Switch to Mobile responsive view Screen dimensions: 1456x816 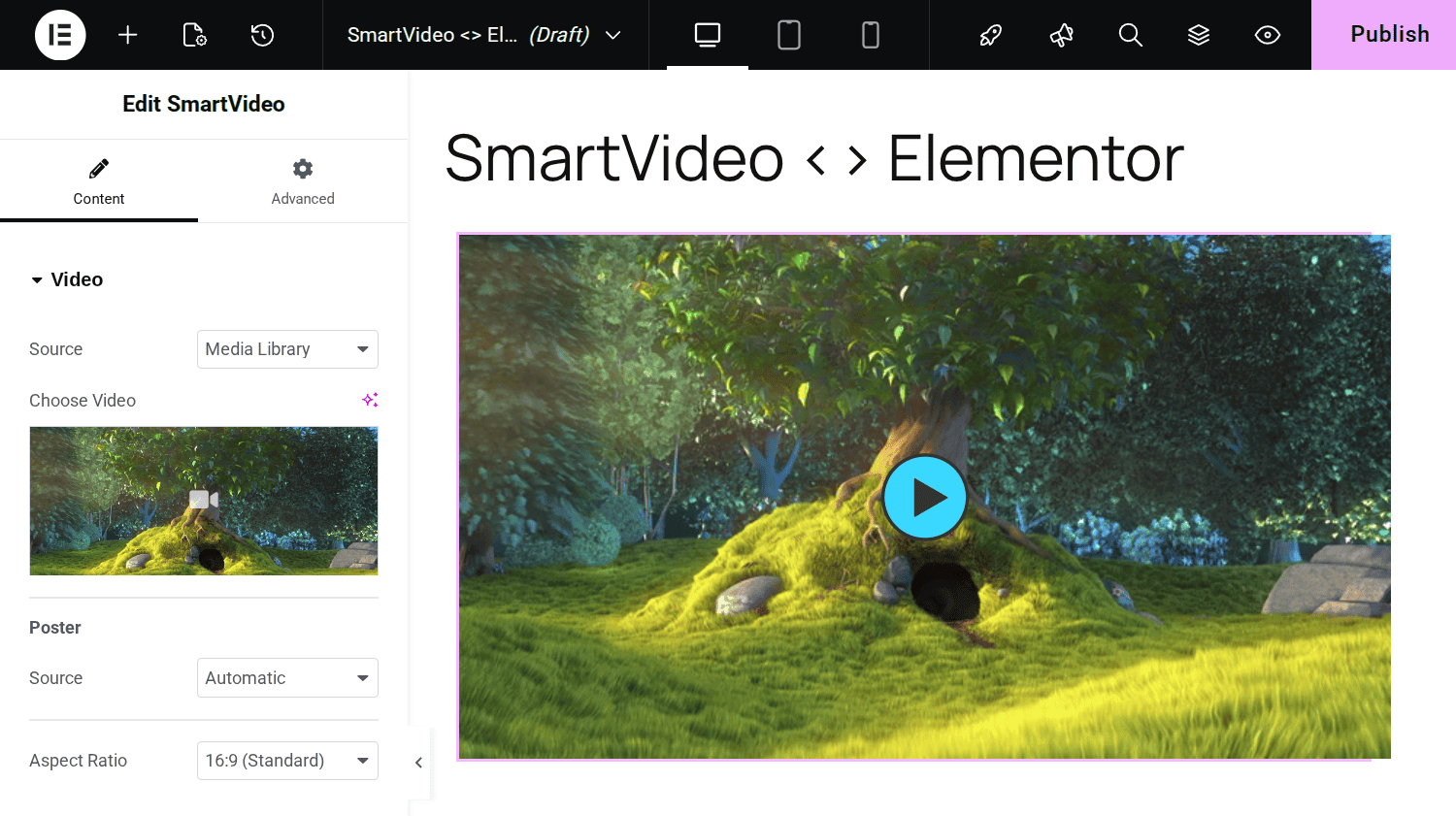pyautogui.click(x=870, y=35)
